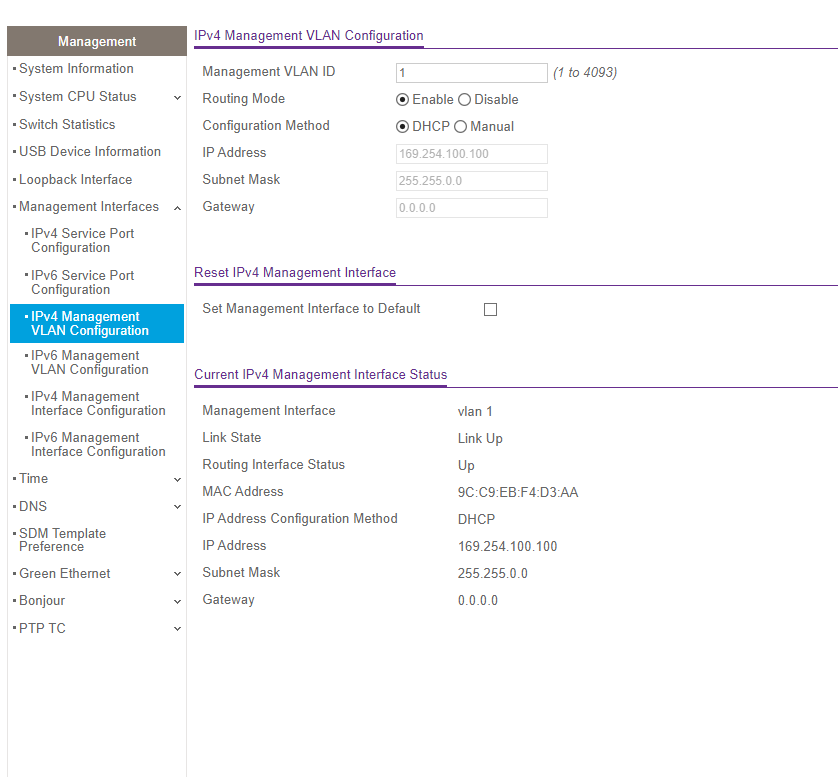838x777 pixels.
Task: Expand the Time menu chevron
Action: click(177, 479)
